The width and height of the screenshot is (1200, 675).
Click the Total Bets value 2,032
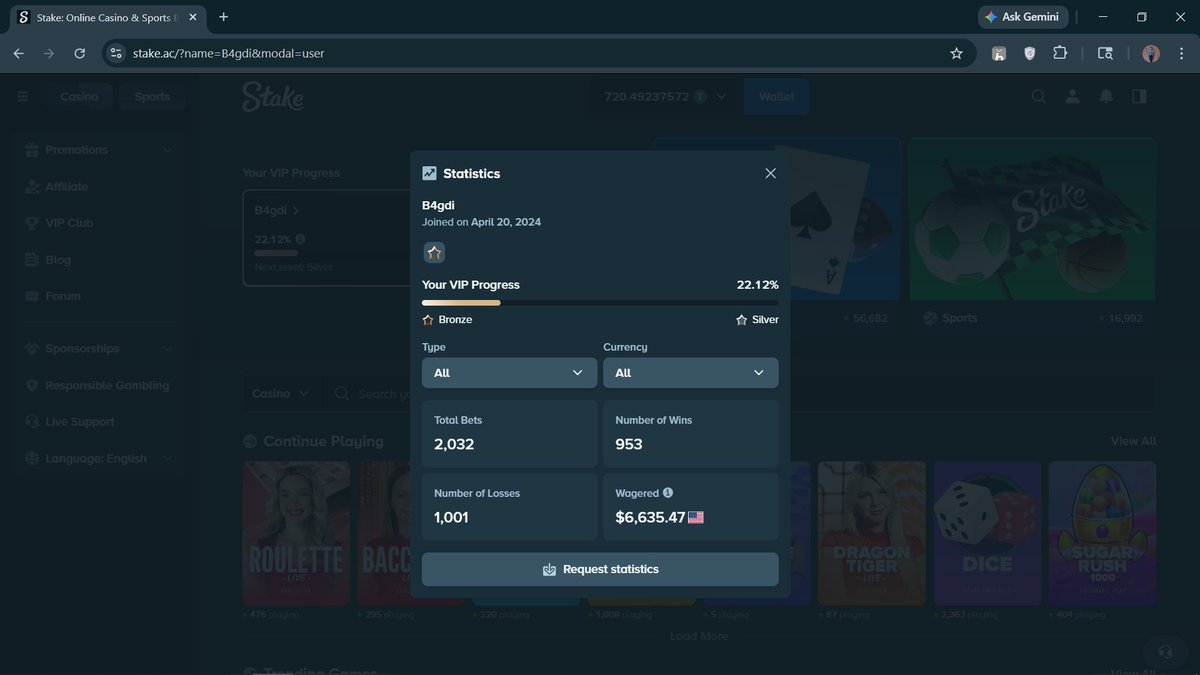[x=454, y=444]
